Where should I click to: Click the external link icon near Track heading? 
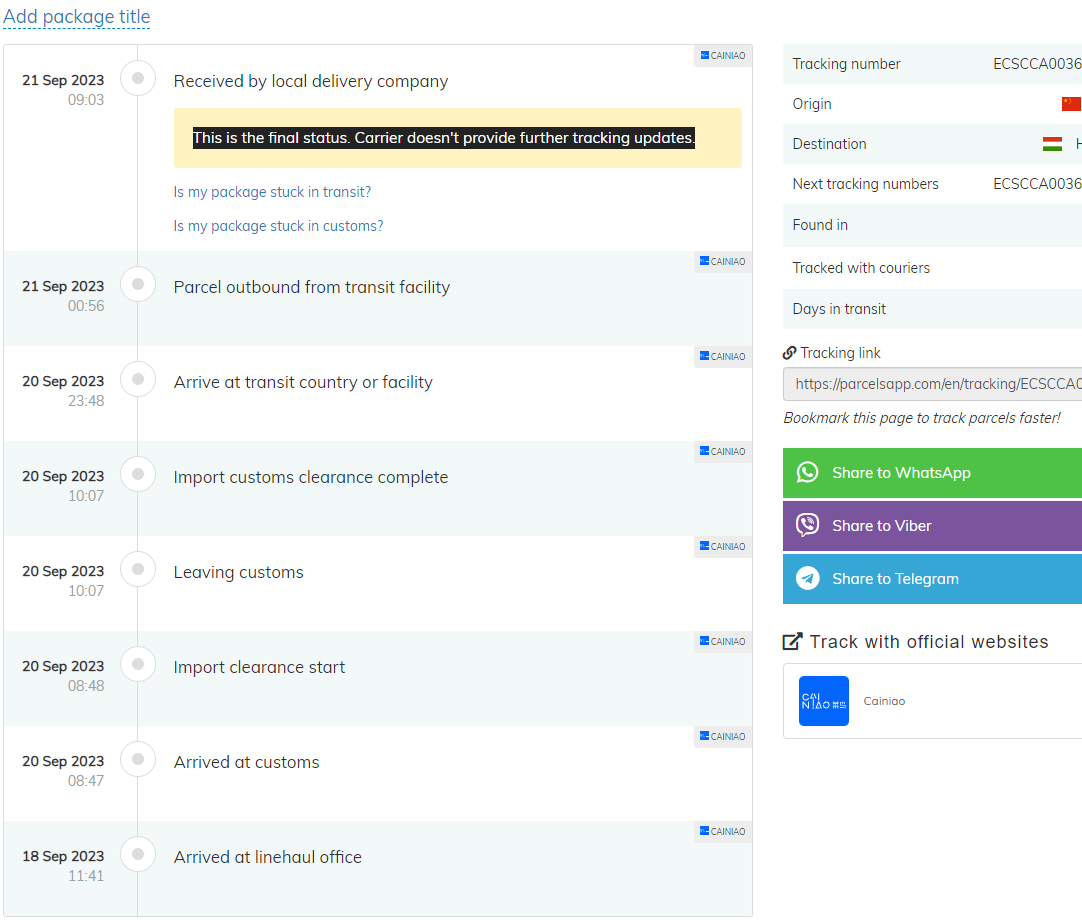point(793,642)
